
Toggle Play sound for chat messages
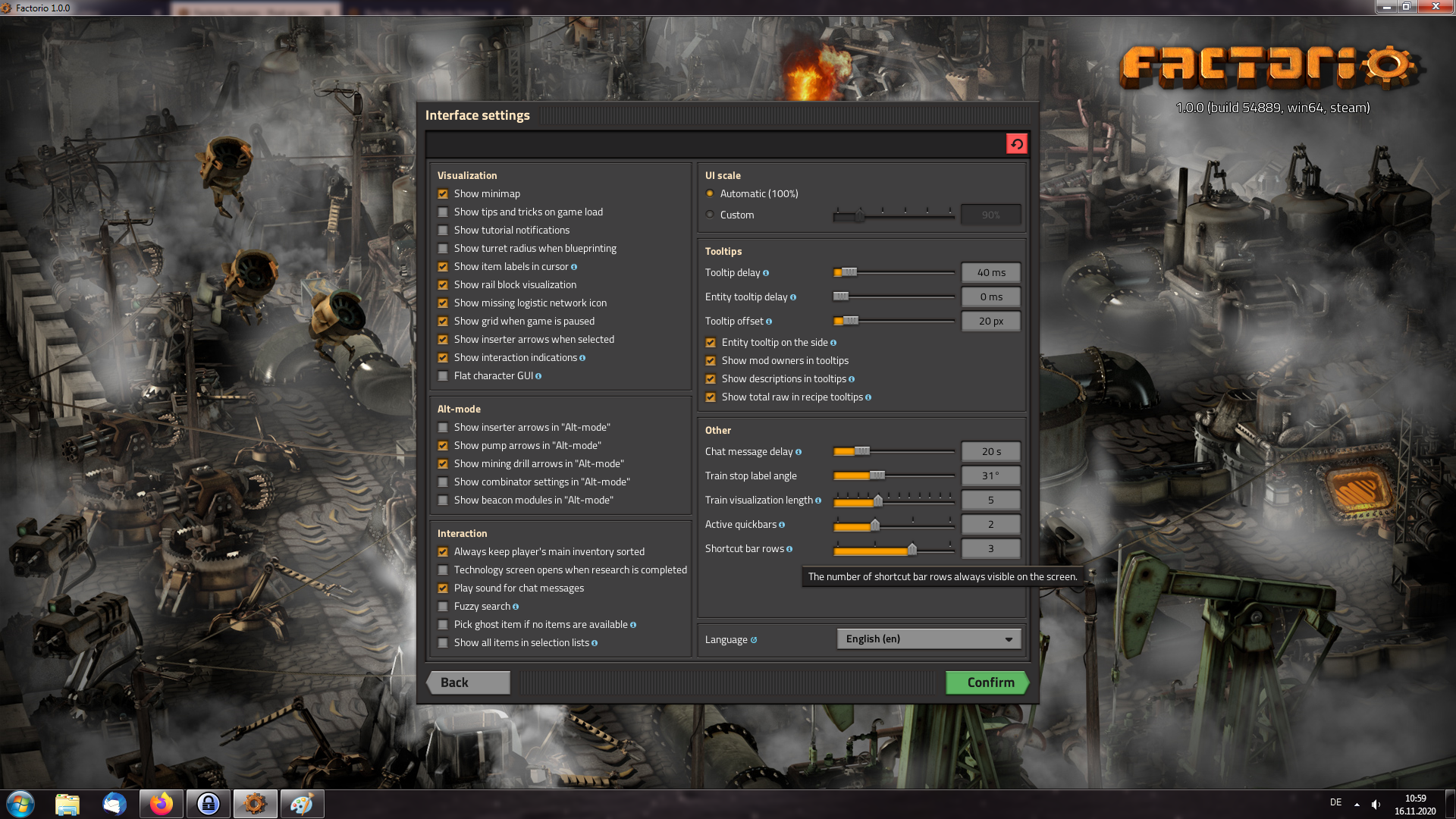(443, 588)
